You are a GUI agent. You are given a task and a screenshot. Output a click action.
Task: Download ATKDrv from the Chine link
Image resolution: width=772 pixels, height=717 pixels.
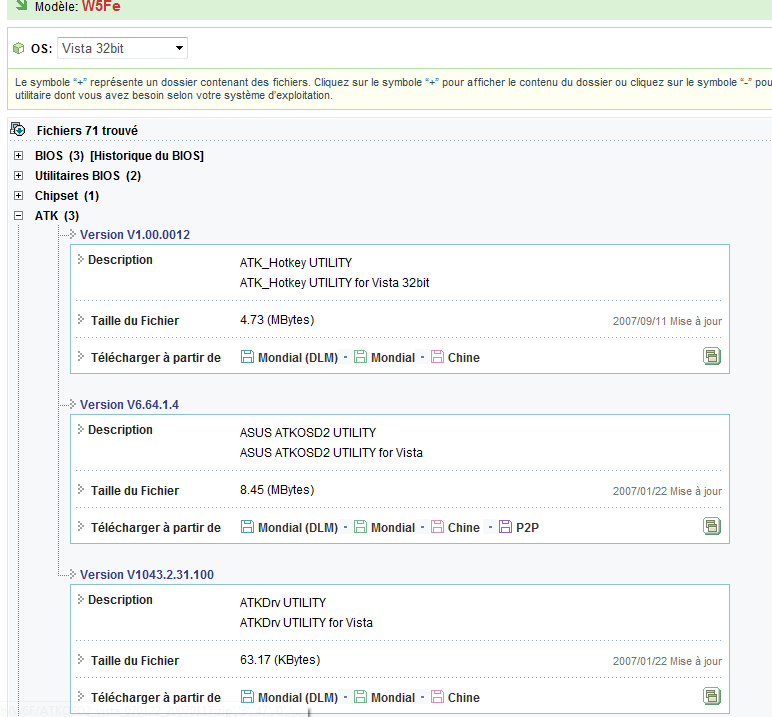coord(463,697)
